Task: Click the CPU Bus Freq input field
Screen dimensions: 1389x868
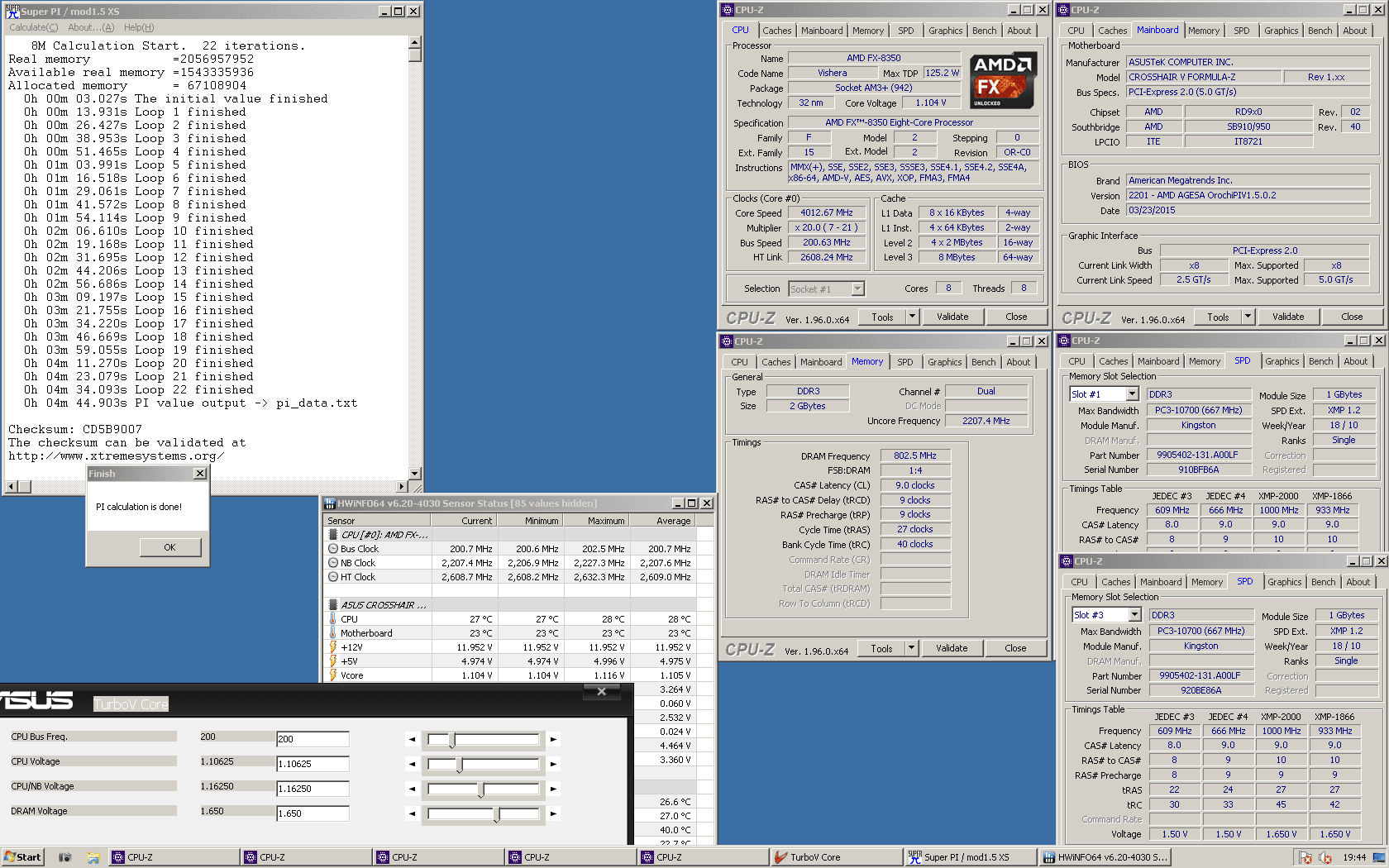Action: 313,739
